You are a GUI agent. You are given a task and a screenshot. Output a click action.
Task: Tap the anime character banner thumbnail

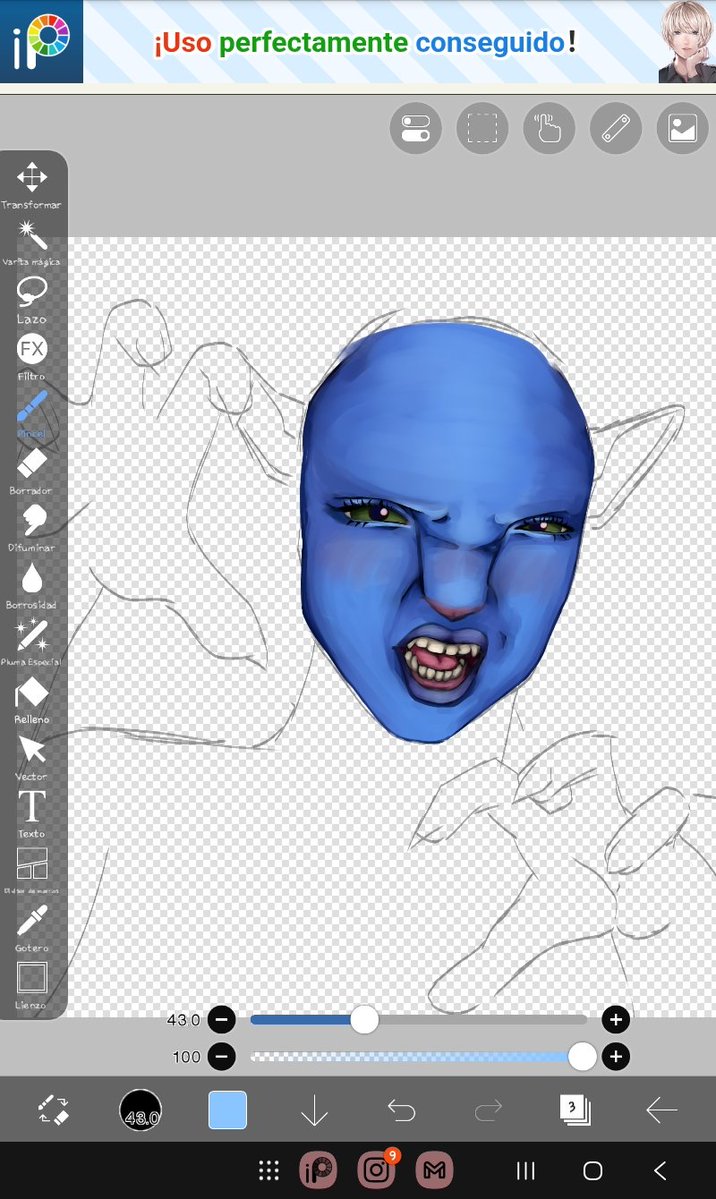687,41
